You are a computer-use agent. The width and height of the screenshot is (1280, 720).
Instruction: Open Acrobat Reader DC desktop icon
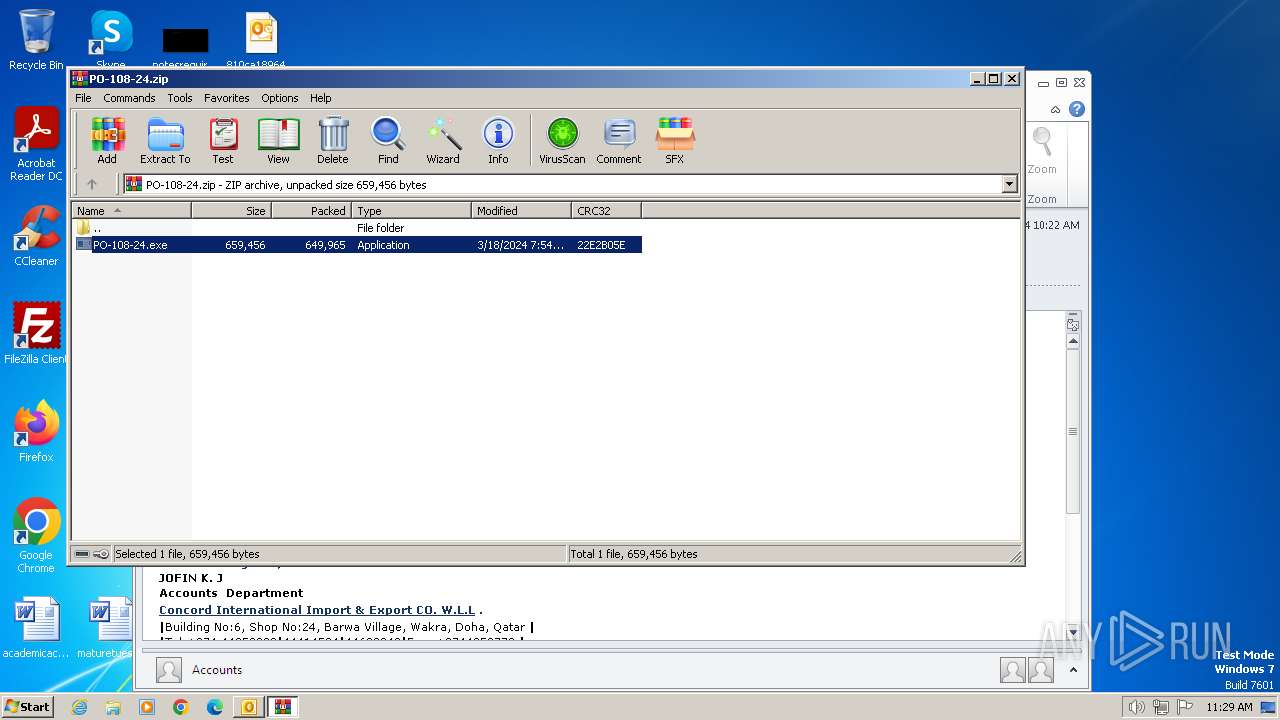point(36,145)
